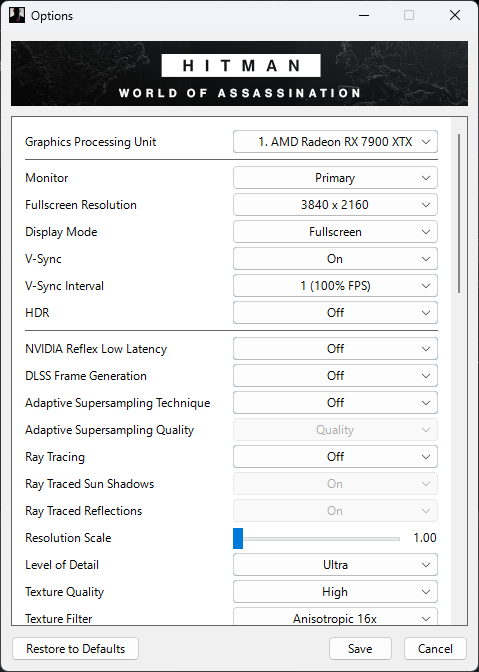
Task: Expand the DLSS Frame Generation dropdown
Action: click(335, 376)
